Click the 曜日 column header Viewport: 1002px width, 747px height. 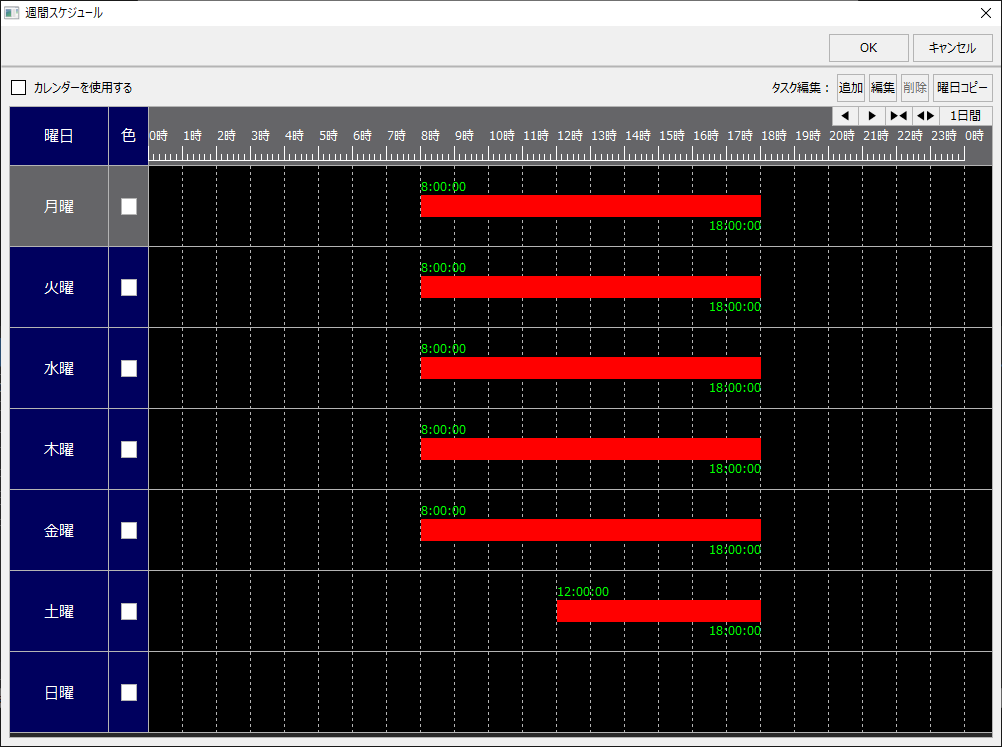[59, 136]
